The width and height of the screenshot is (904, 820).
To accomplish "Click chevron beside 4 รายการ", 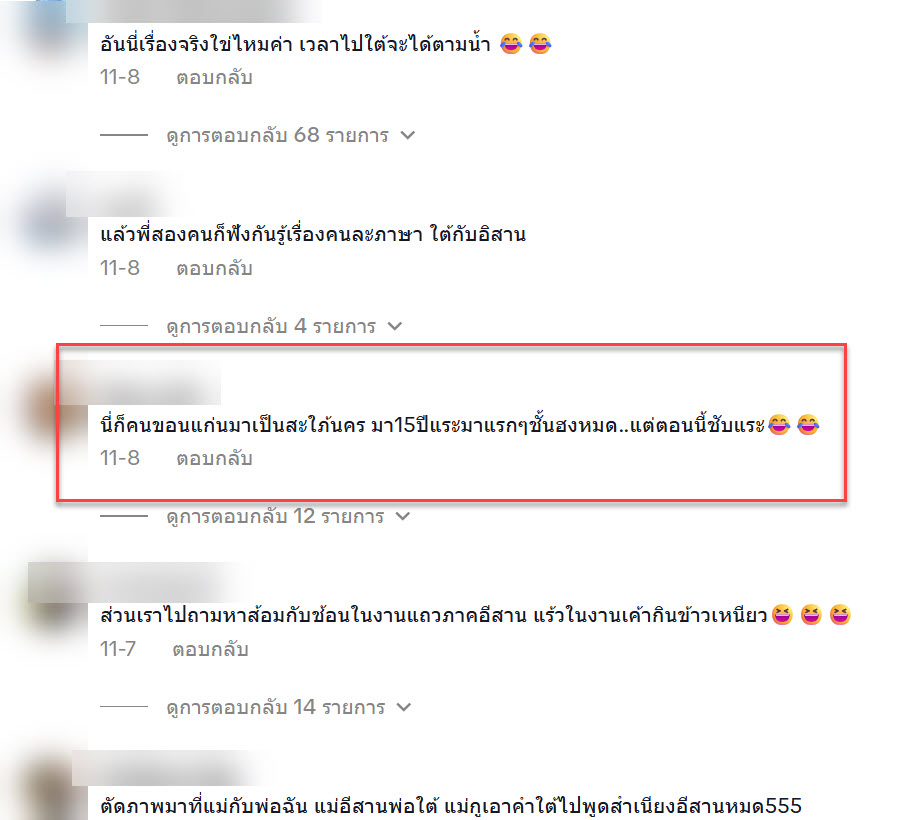I will (395, 326).
